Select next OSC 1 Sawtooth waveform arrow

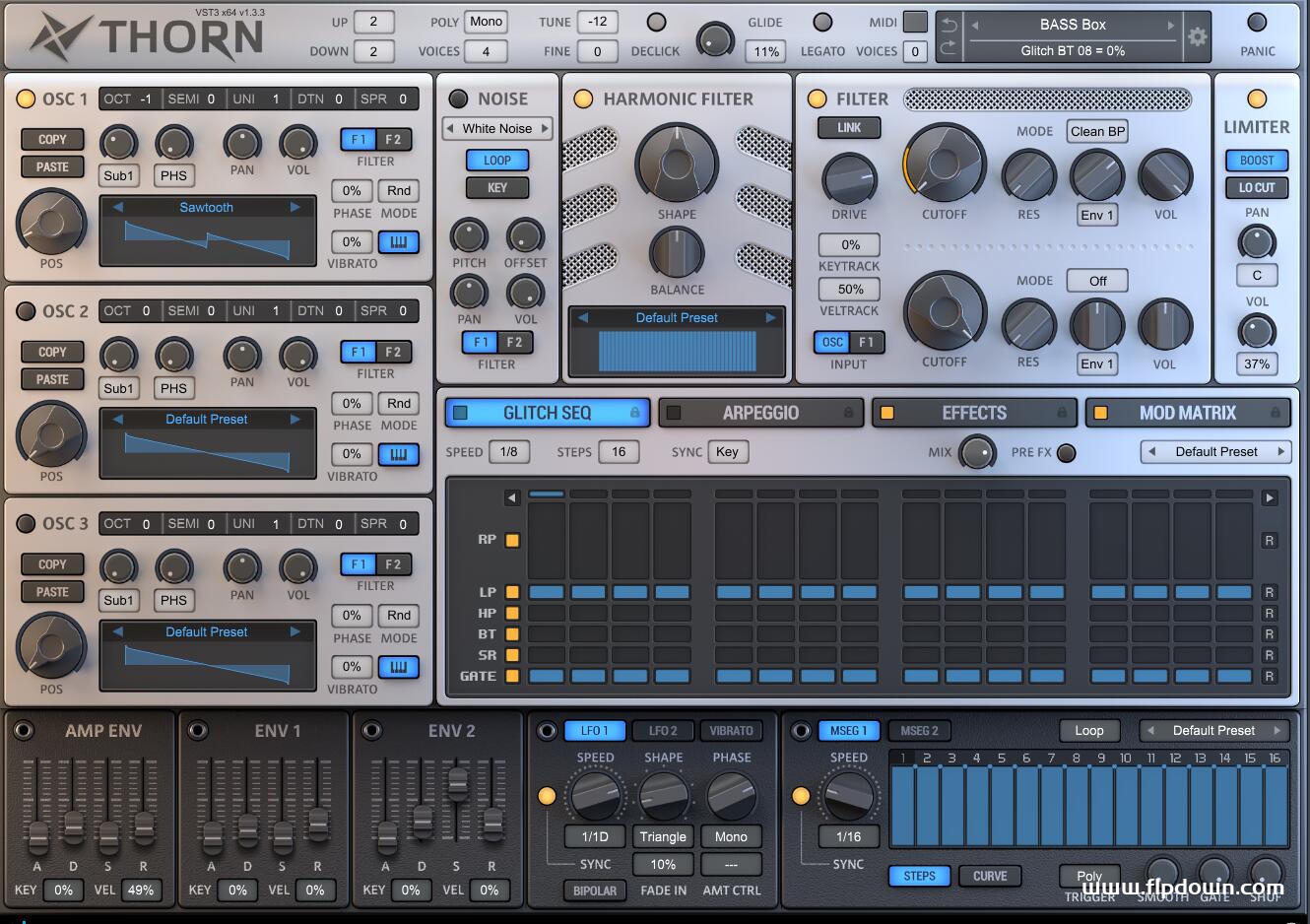(295, 207)
